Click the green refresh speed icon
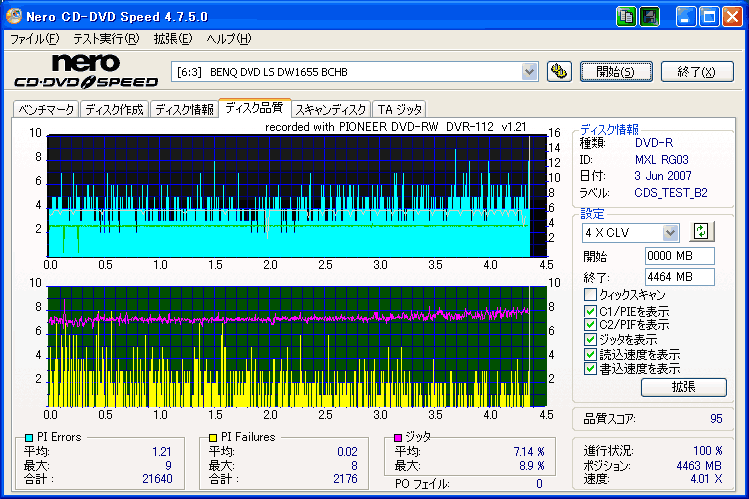Image resolution: width=749 pixels, height=499 pixels. click(701, 231)
